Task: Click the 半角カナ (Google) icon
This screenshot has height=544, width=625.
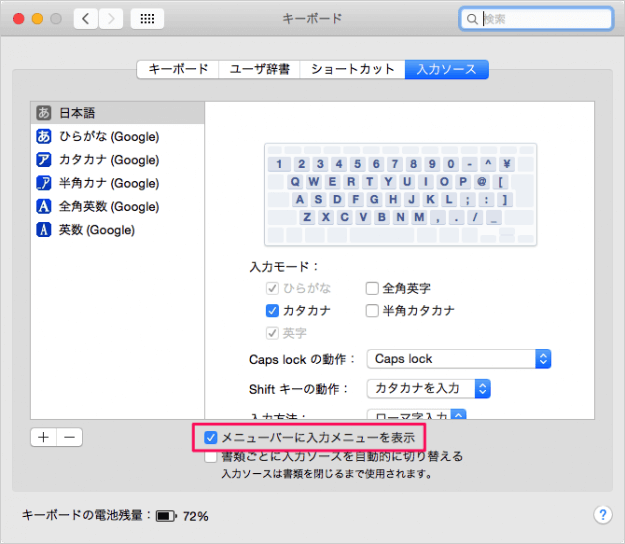Action: click(44, 183)
